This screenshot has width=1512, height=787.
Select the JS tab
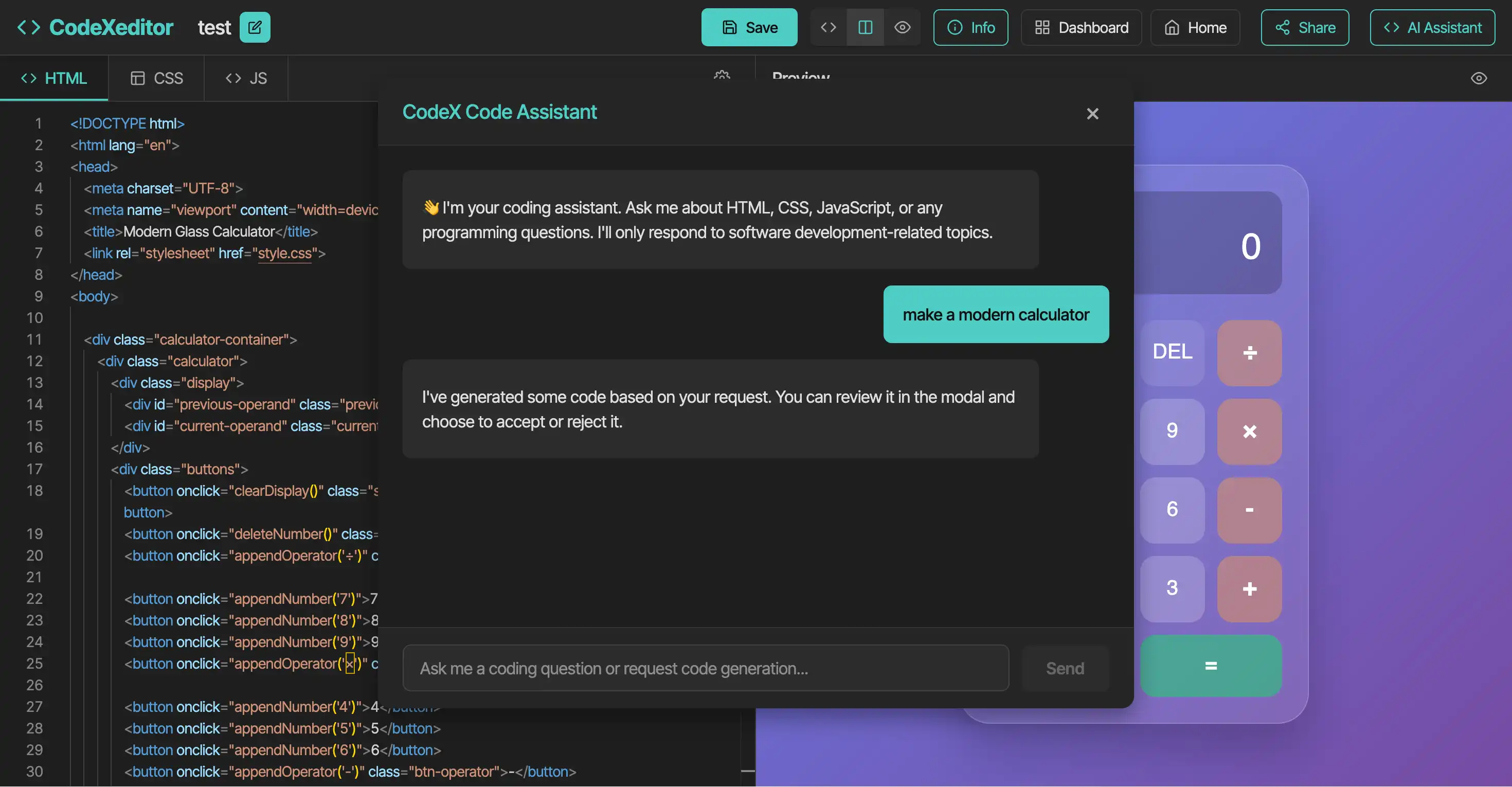point(246,78)
